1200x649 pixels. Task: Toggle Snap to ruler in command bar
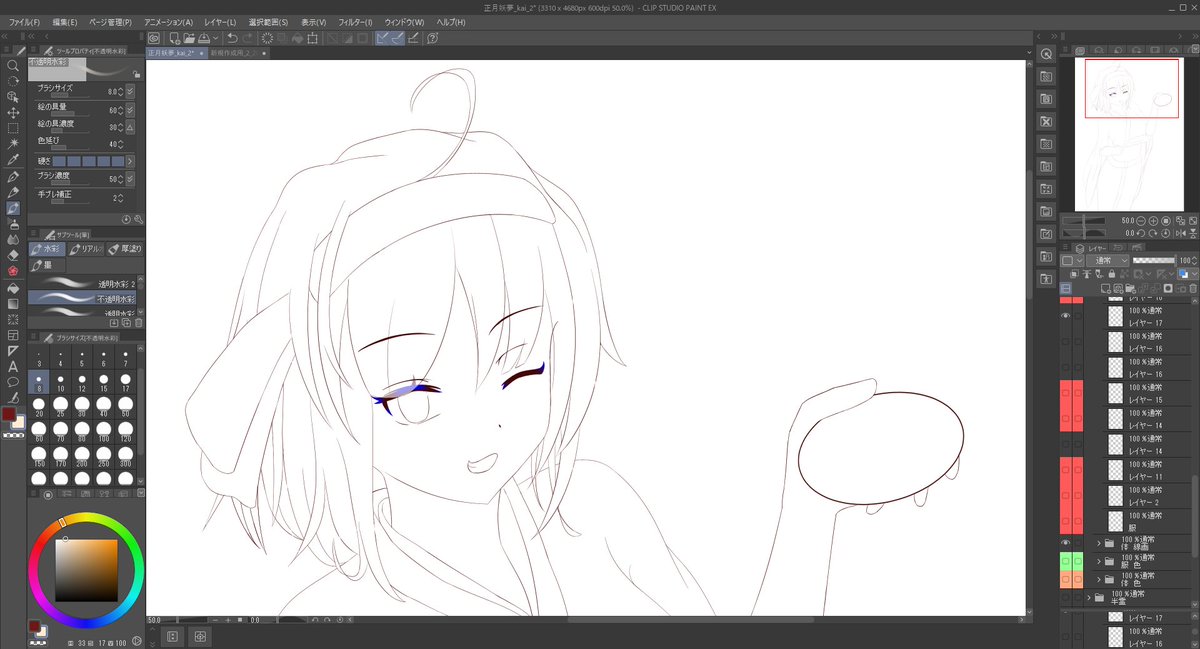coord(382,38)
